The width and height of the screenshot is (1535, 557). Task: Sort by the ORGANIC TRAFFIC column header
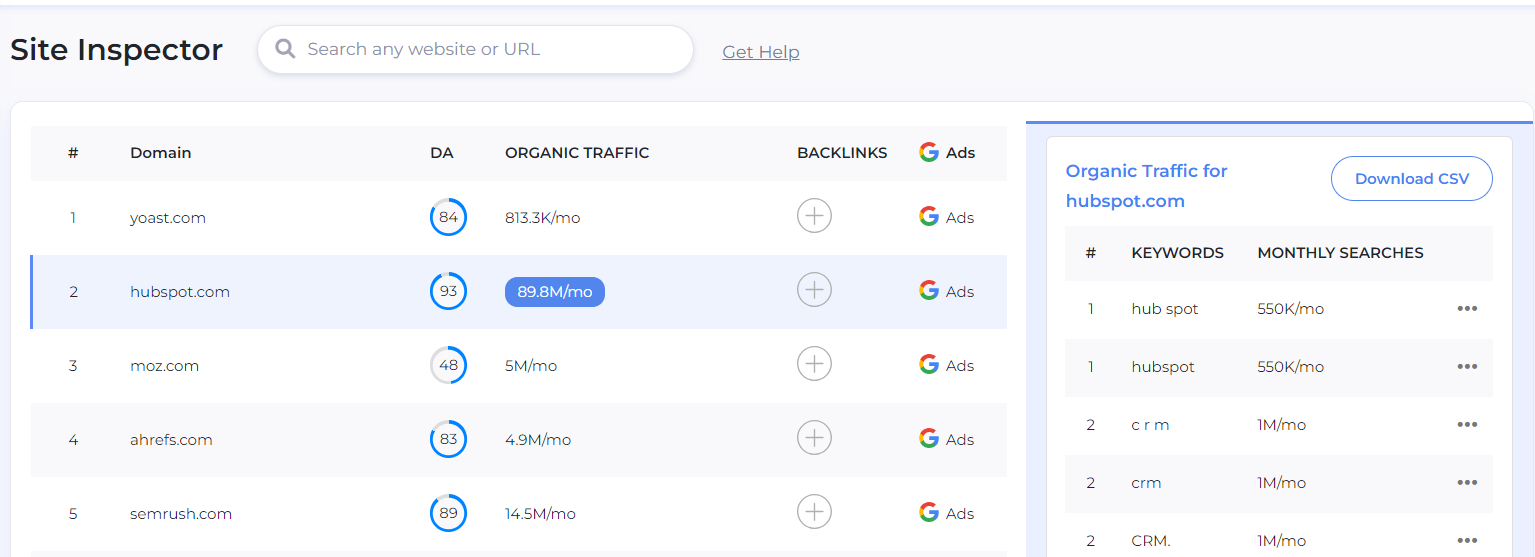(577, 153)
